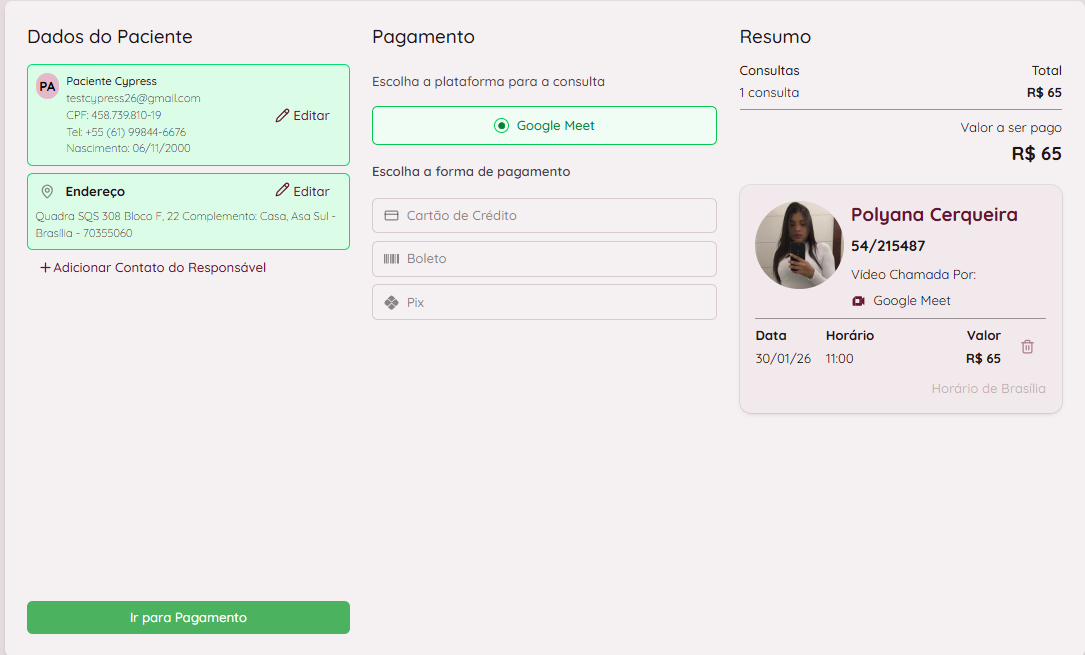This screenshot has height=655, width=1085.
Task: Click the Pix diamond icon
Action: (x=391, y=302)
